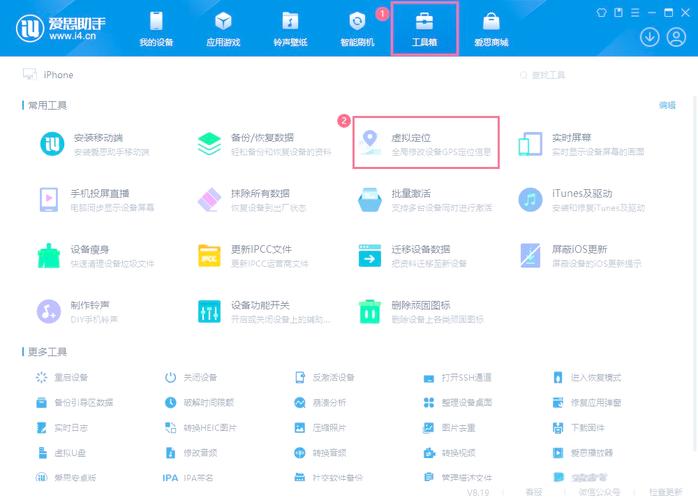Open 设备功能开关 tool
The height and width of the screenshot is (500, 698).
click(264, 311)
